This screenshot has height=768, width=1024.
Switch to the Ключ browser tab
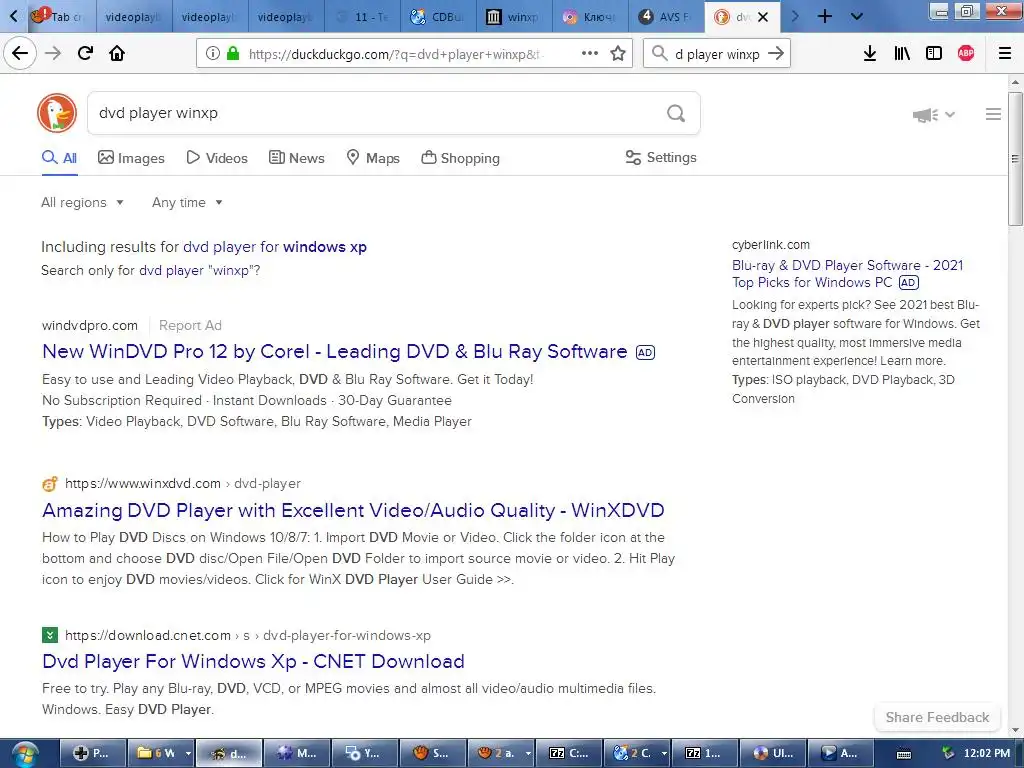pyautogui.click(x=590, y=17)
